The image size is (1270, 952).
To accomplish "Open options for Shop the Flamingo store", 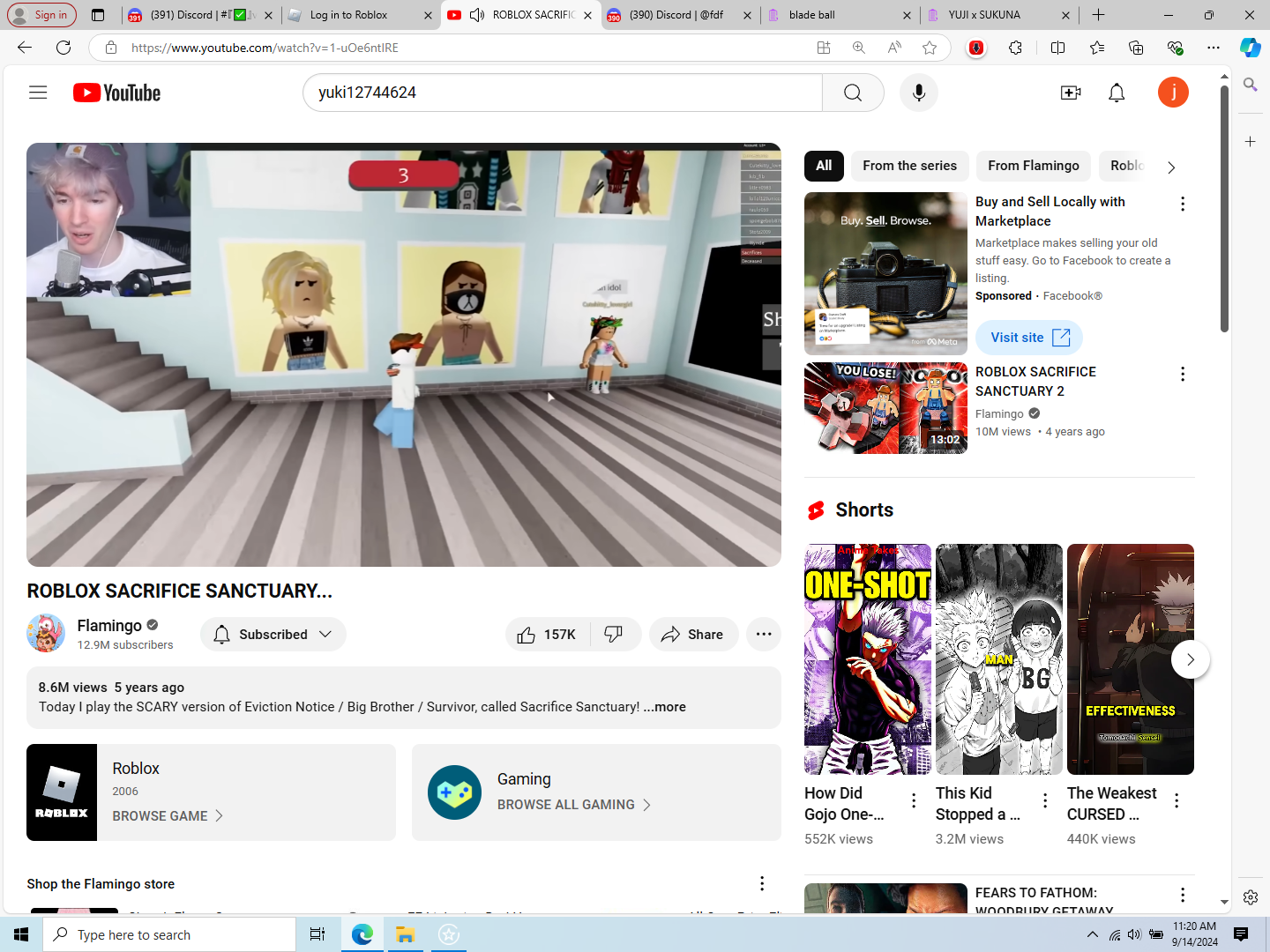I will coord(762,883).
